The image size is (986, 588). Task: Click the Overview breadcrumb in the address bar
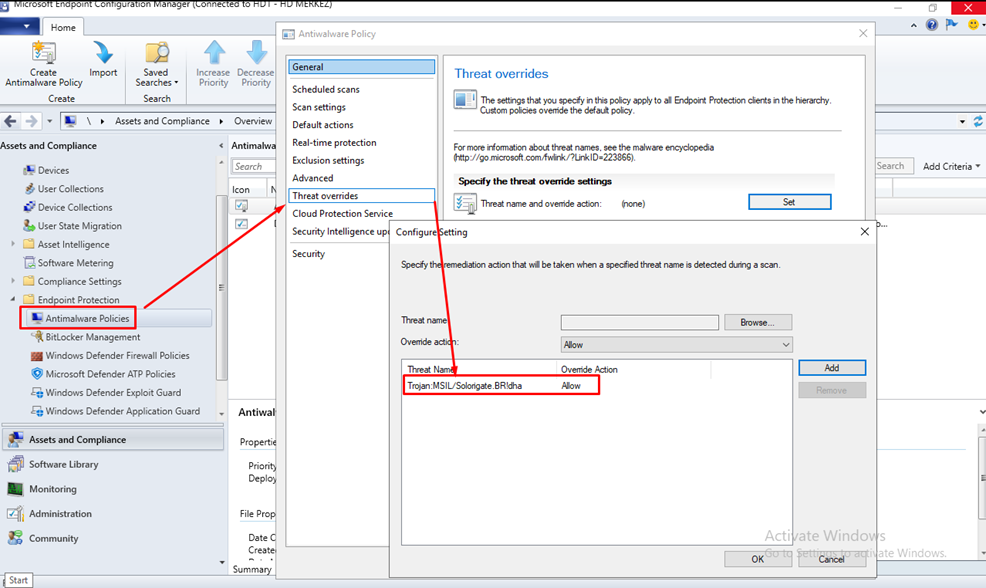point(253,121)
